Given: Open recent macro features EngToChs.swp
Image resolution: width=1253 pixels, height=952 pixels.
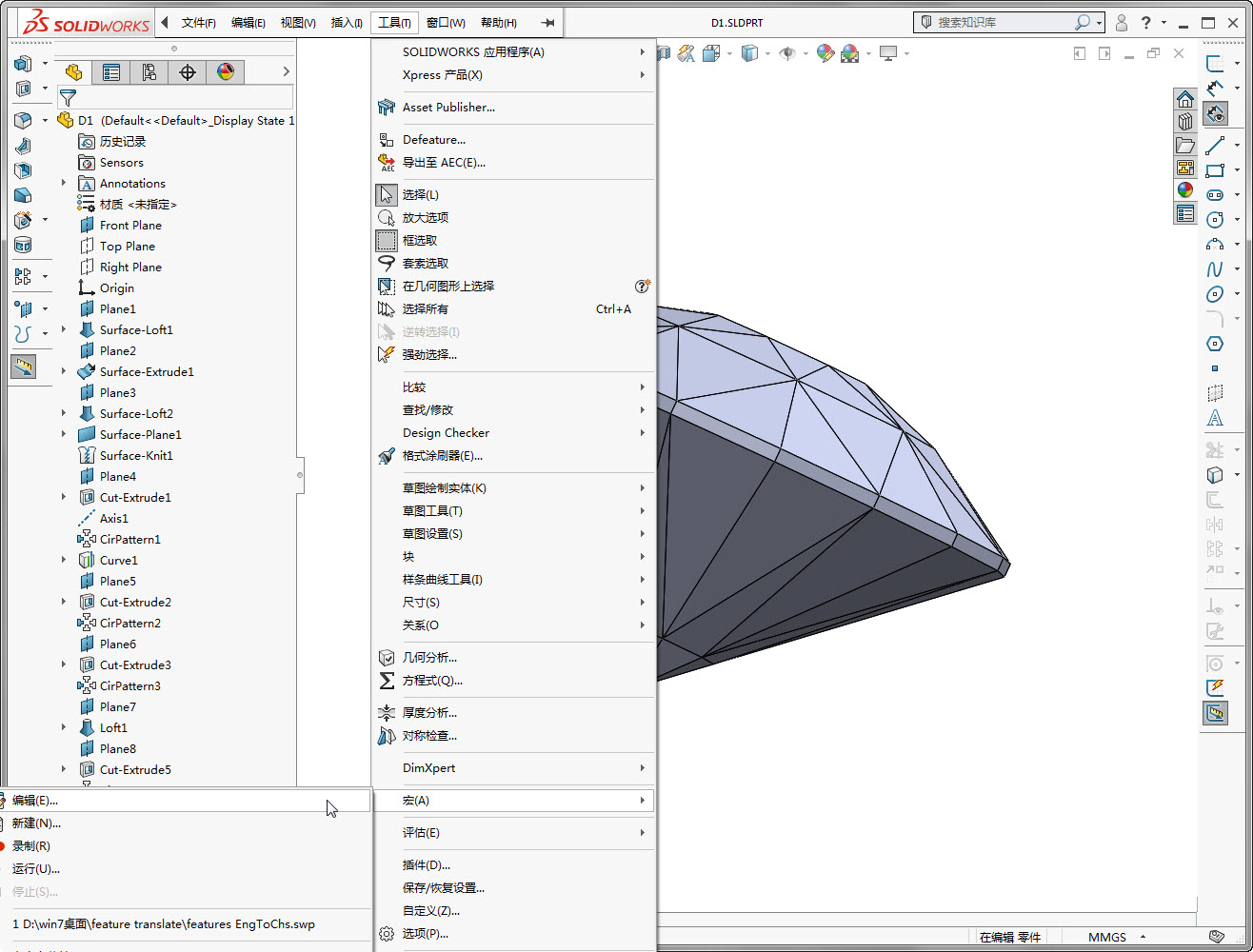Looking at the screenshot, I should coord(185,924).
